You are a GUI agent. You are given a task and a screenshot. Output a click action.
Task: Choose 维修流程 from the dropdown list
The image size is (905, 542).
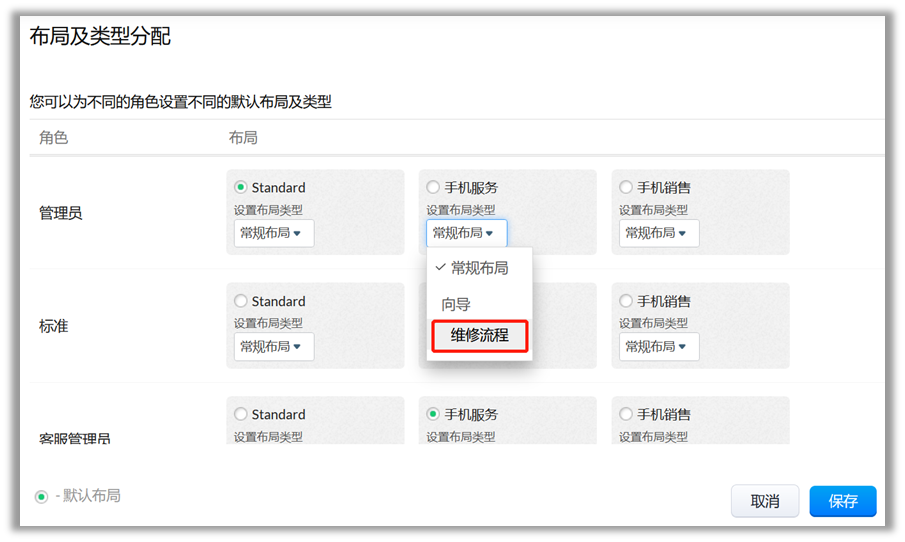click(x=479, y=336)
